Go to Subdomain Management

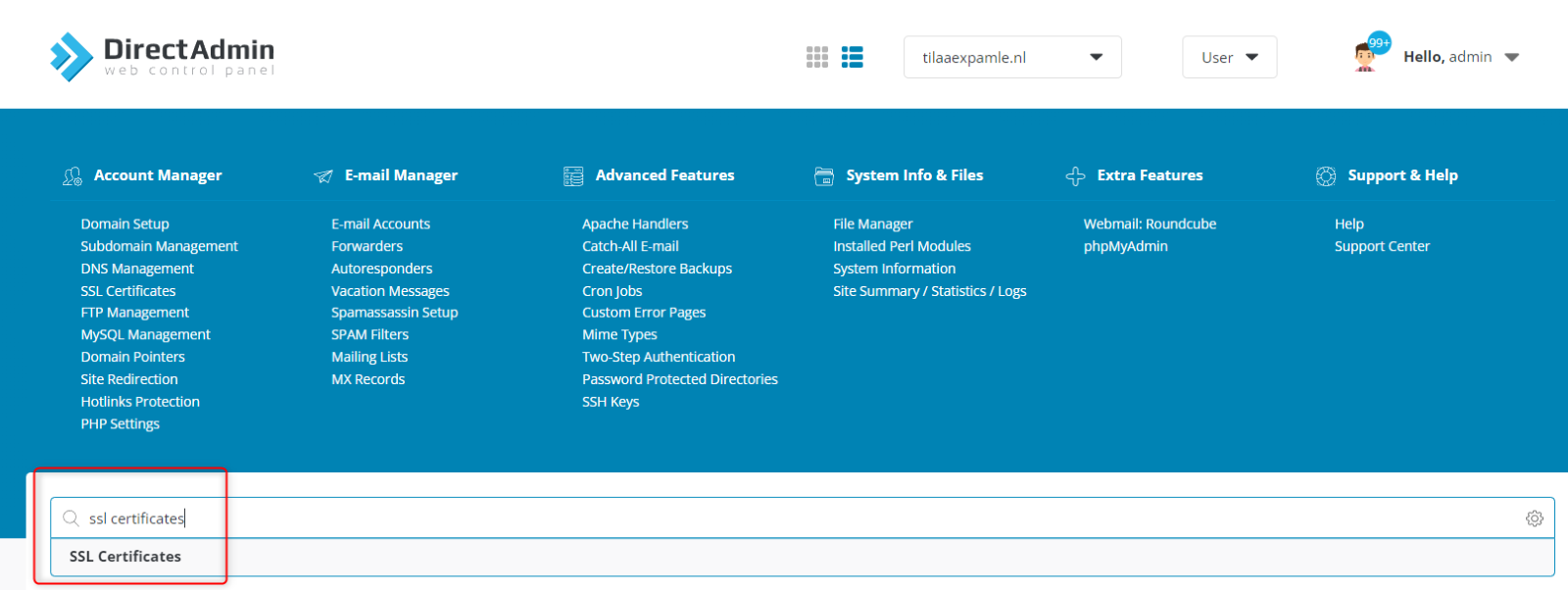click(159, 247)
